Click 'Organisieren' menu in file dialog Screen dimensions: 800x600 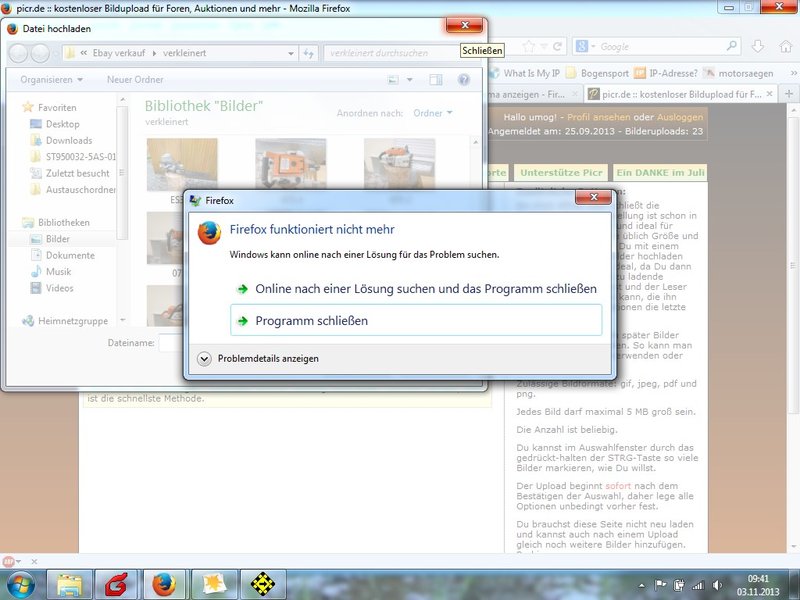tap(52, 80)
